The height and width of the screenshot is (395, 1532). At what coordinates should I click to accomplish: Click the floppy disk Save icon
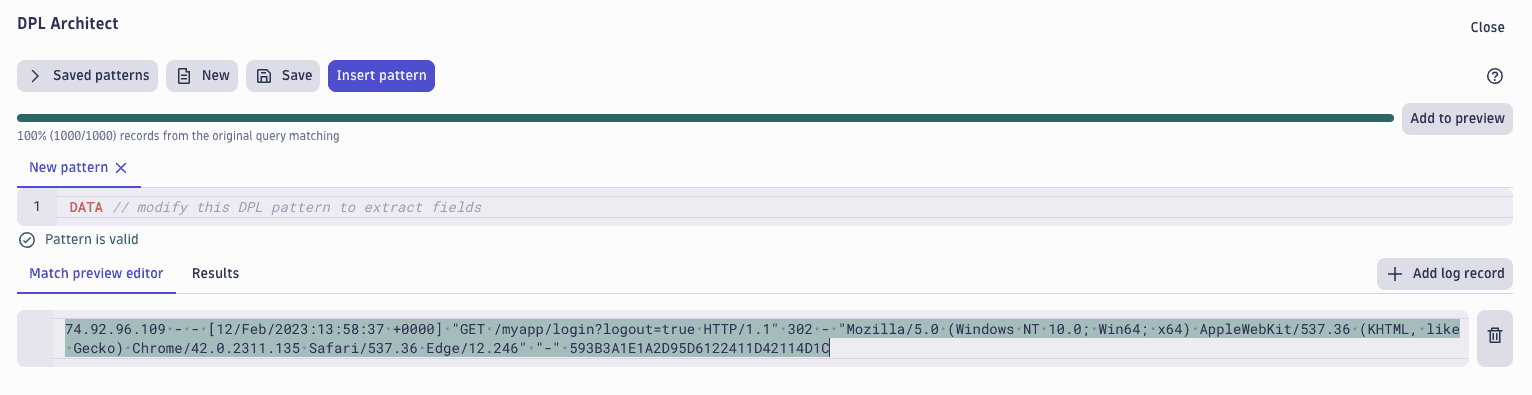(264, 76)
